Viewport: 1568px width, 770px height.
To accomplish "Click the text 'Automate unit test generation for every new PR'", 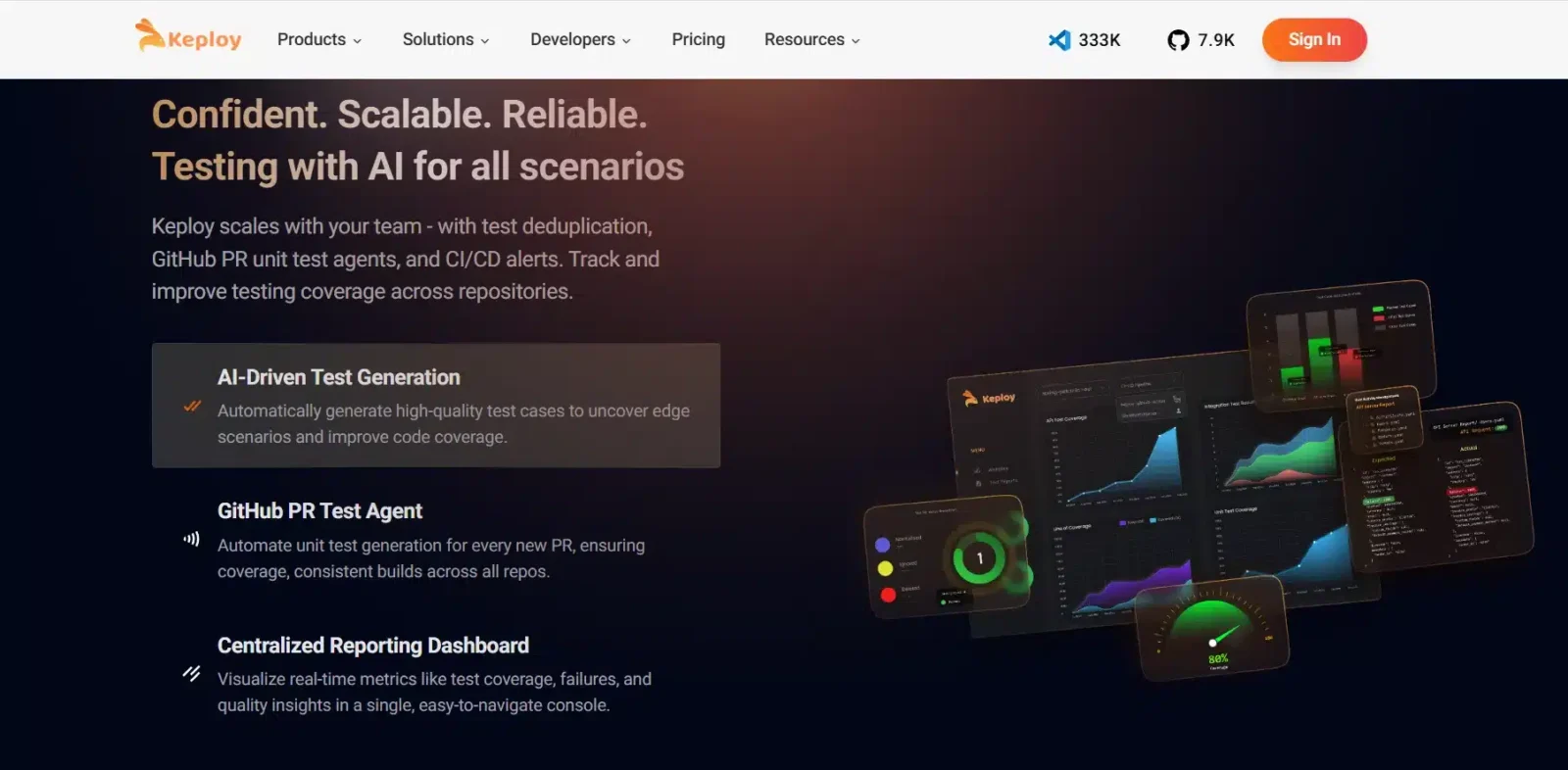I will (x=394, y=545).
